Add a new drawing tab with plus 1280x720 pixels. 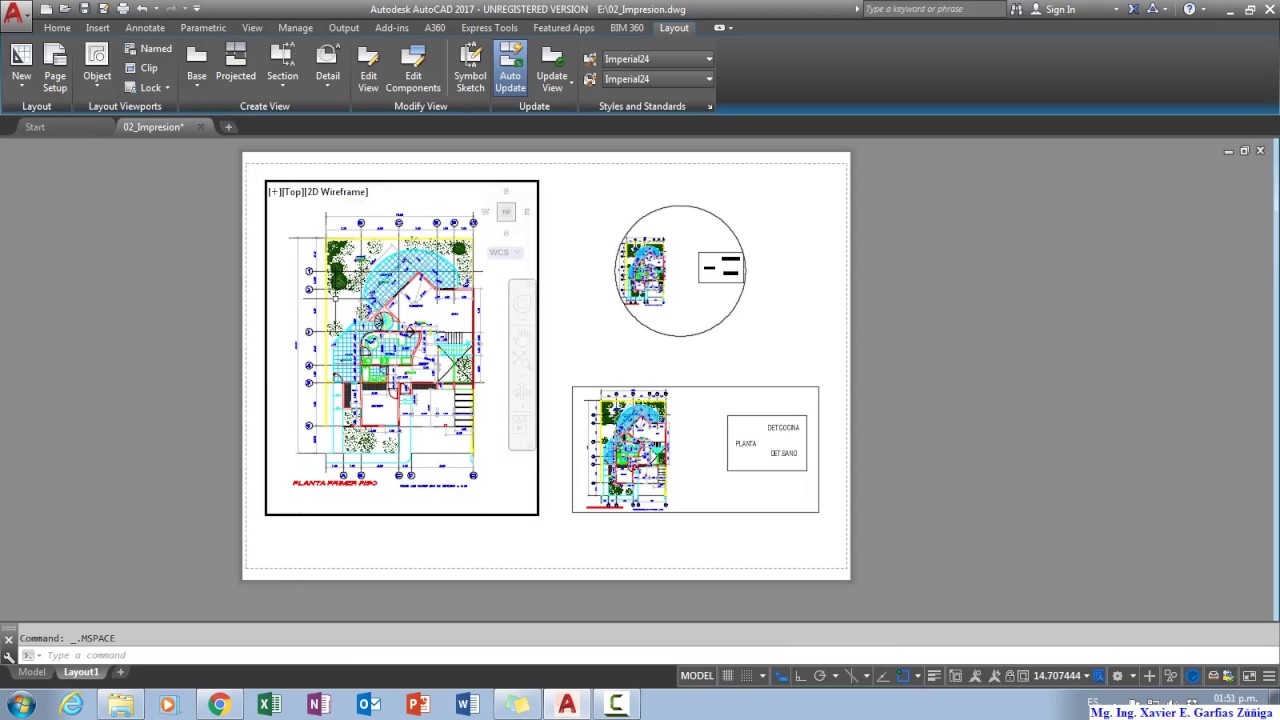228,127
